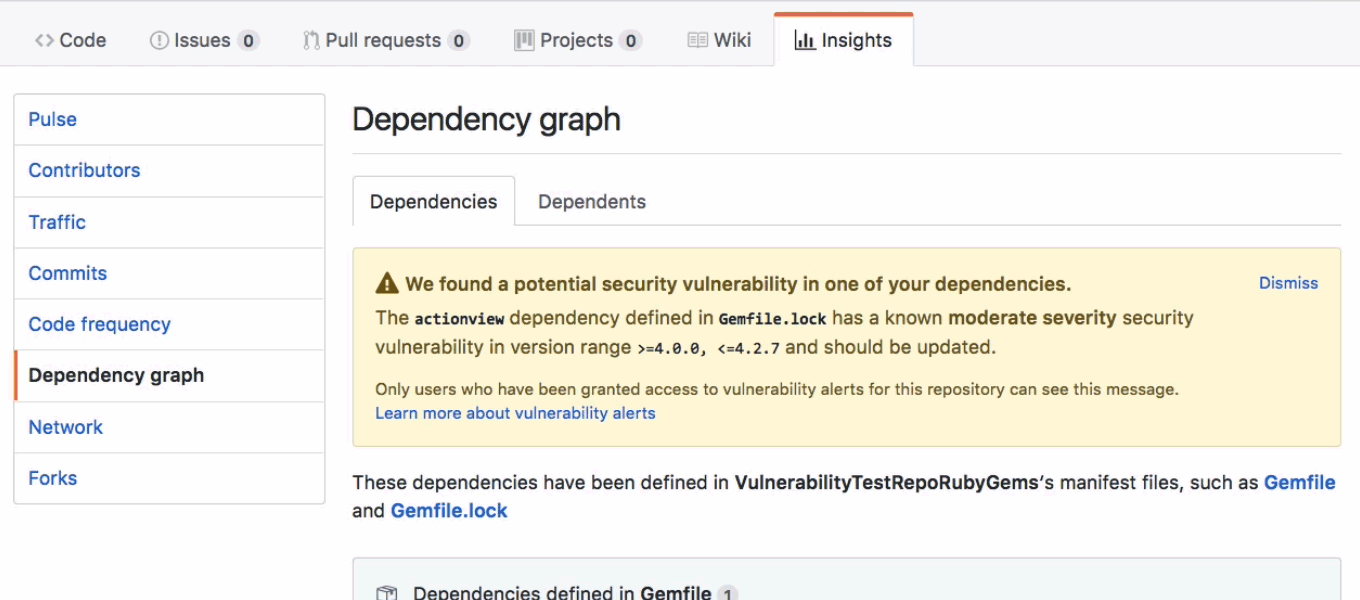The image size is (1360, 600).
Task: Open the Gemfile.lock manifest link
Action: [447, 509]
